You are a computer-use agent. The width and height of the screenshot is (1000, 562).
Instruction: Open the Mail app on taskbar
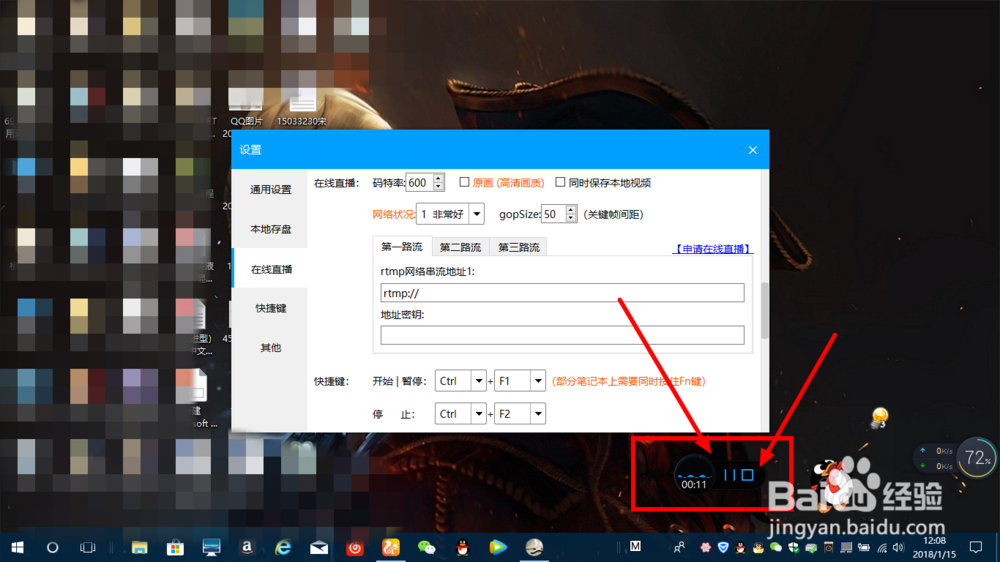[319, 547]
